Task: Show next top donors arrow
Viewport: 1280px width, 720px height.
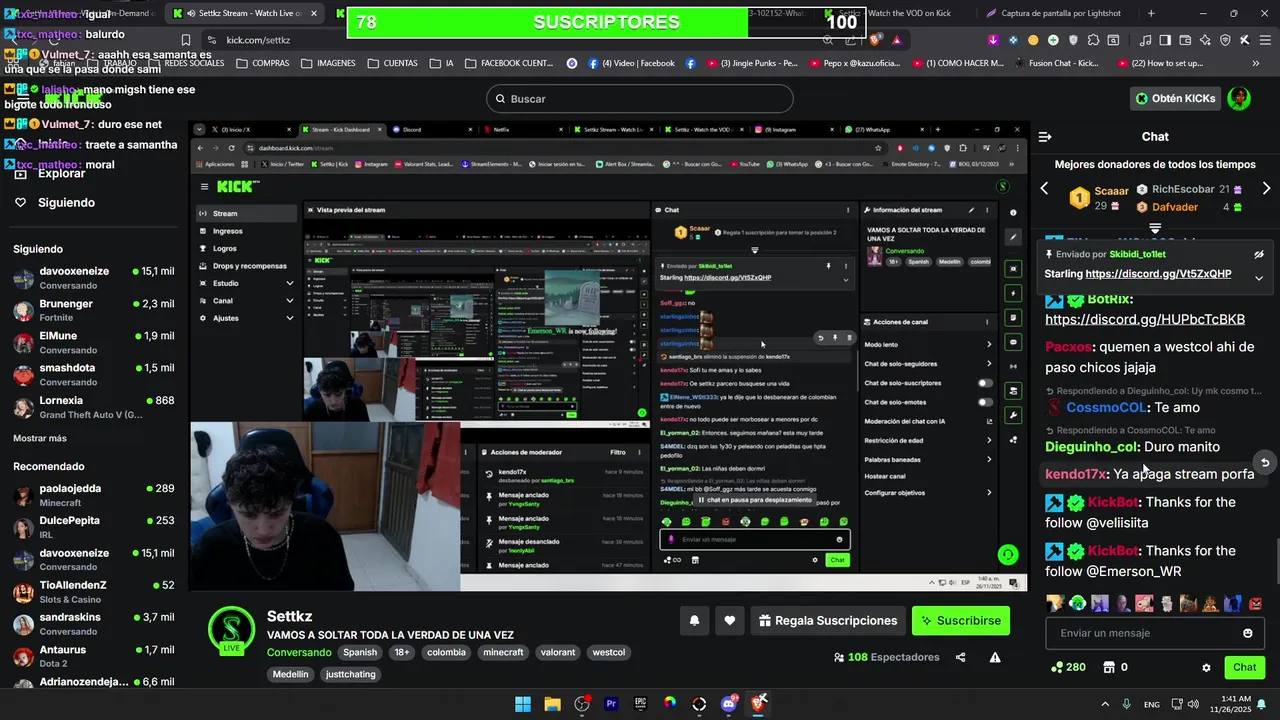Action: 1266,188
